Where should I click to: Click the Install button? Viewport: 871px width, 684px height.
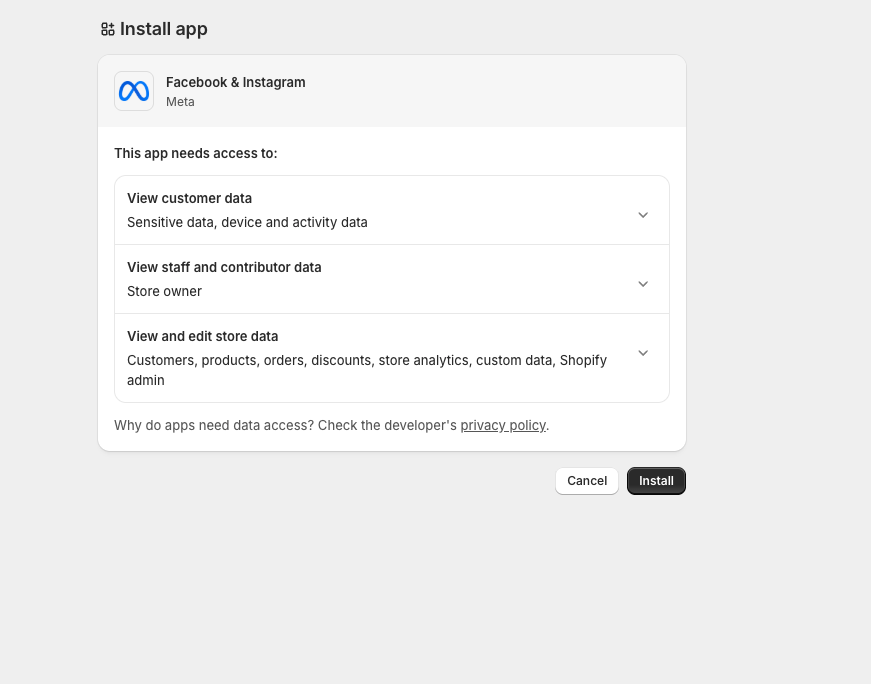click(656, 481)
